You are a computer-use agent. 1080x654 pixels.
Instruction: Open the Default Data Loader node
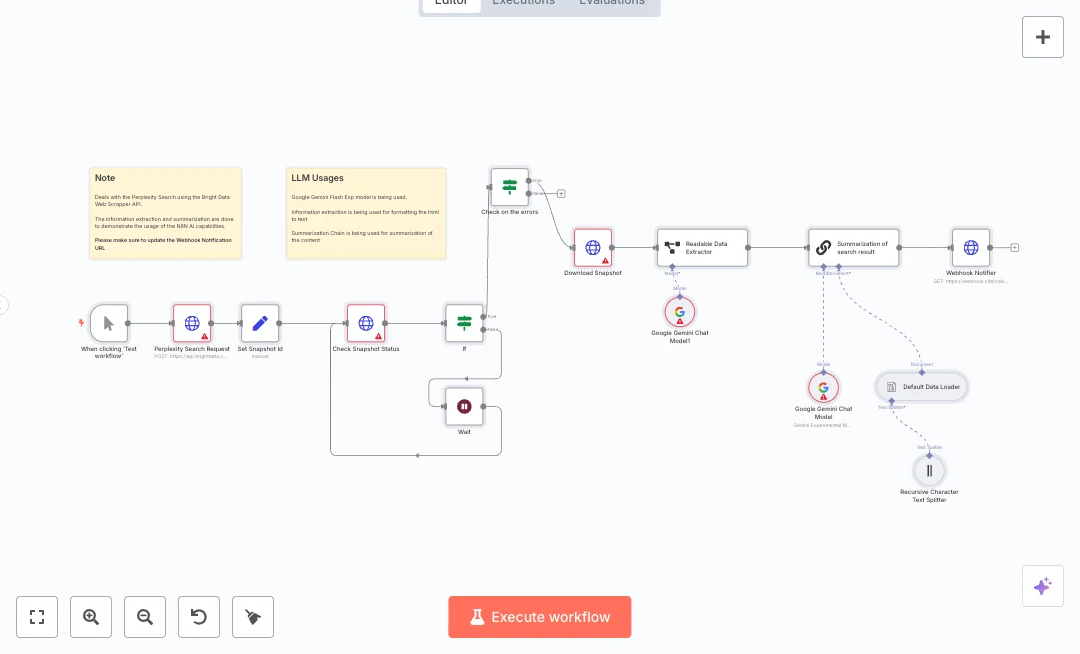pos(921,387)
